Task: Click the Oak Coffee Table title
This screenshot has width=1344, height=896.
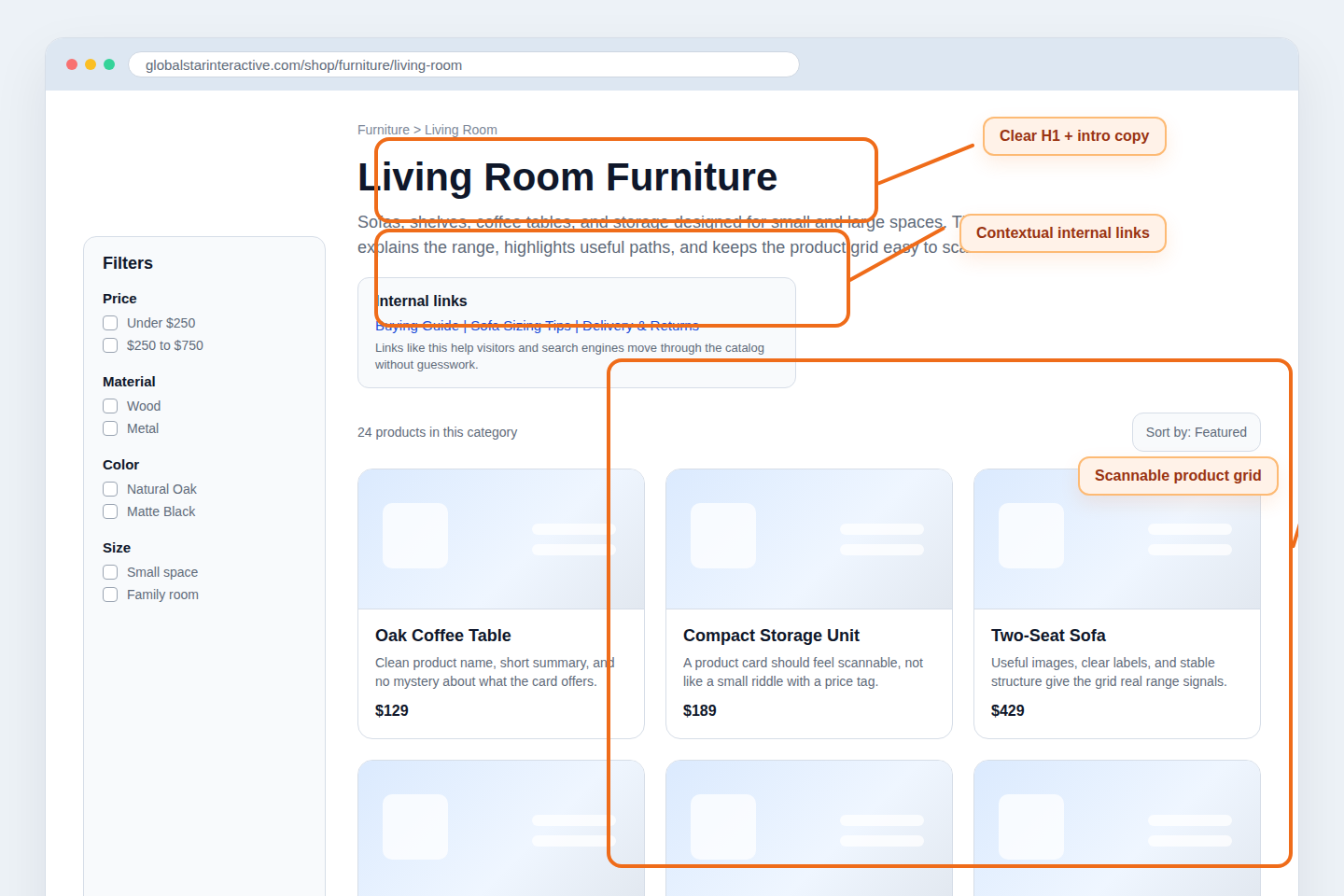Action: 443,636
